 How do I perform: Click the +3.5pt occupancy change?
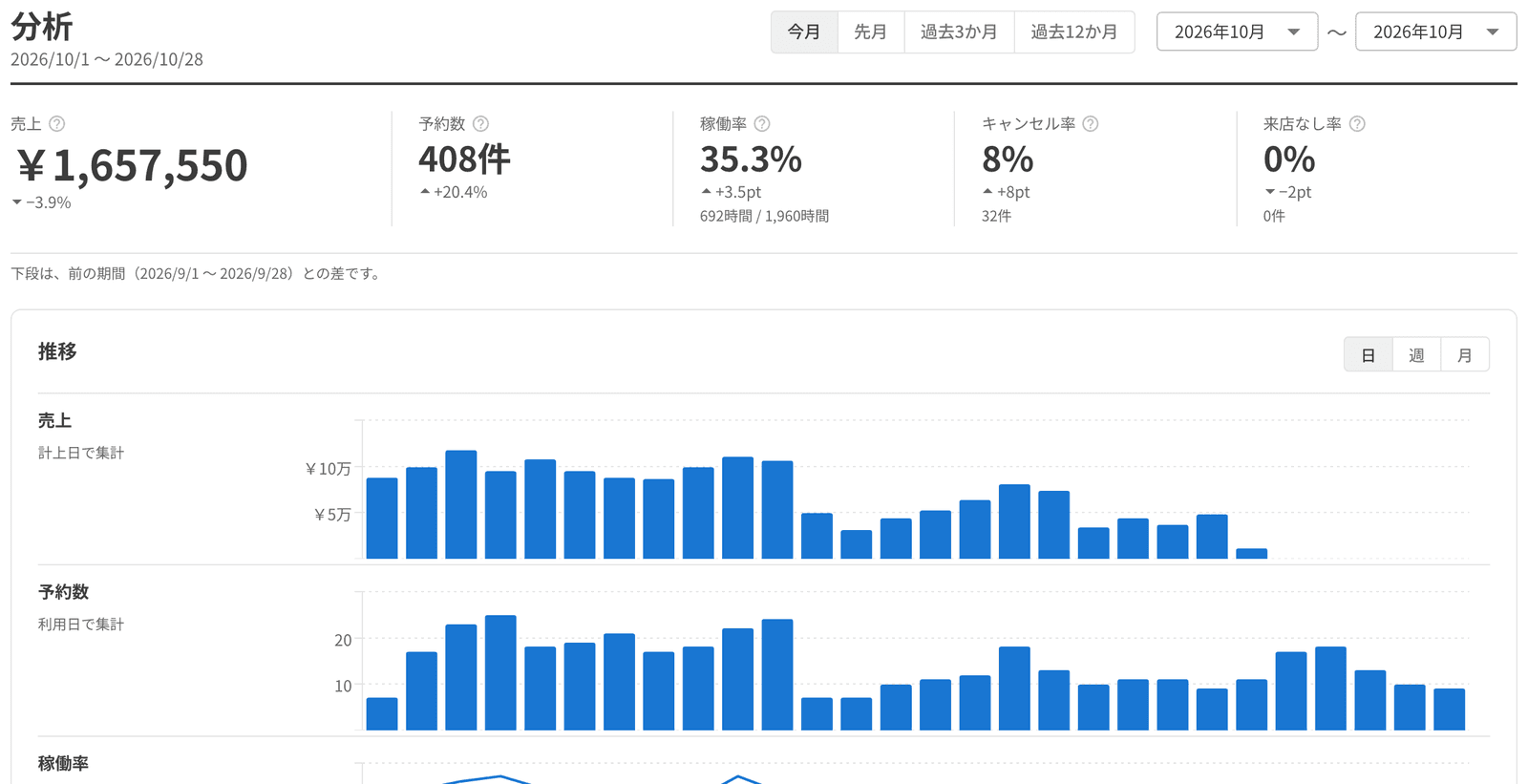coord(731,192)
